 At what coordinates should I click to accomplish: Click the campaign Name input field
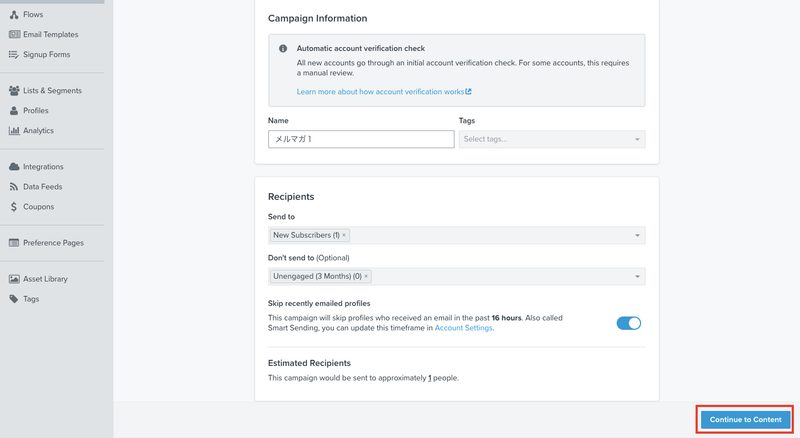pyautogui.click(x=361, y=139)
